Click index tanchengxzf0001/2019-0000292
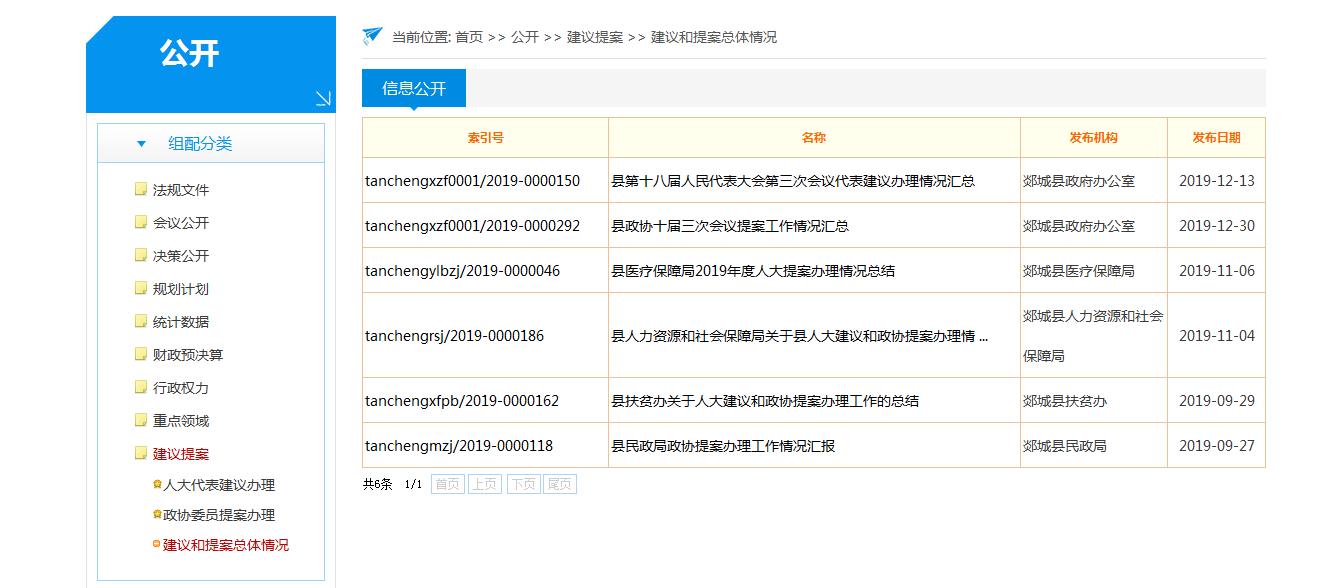The height and width of the screenshot is (588, 1321). 472,226
